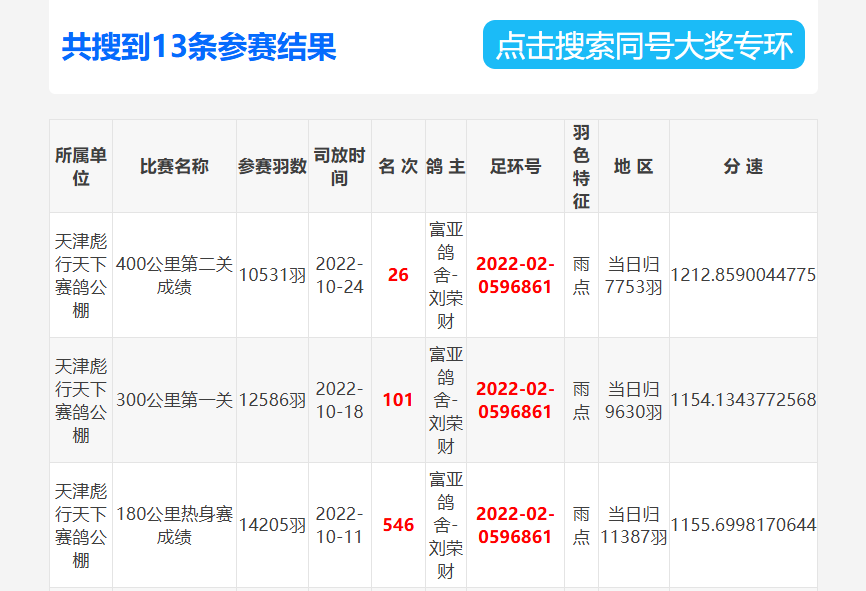Click the red rank number 26
This screenshot has width=866, height=591.
pos(398,275)
